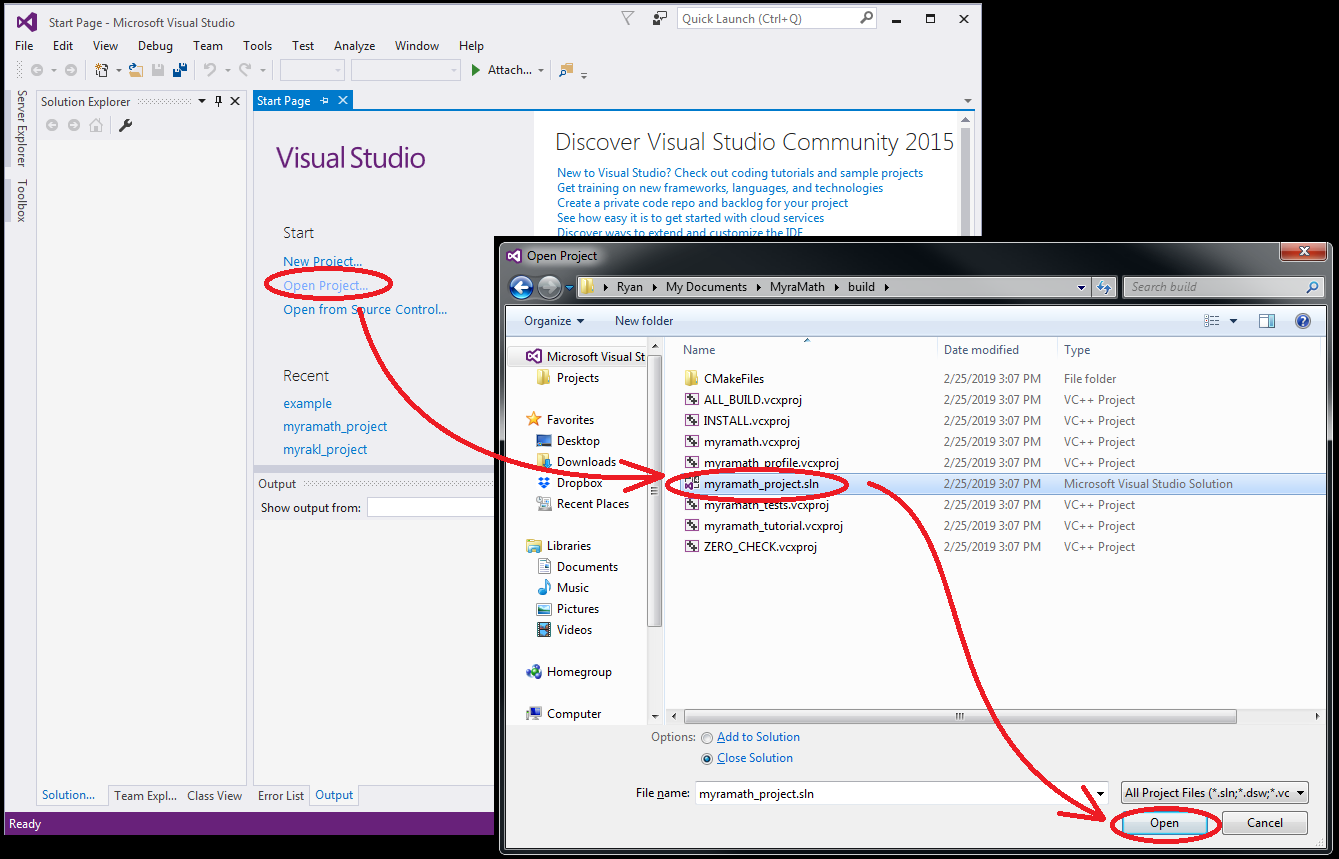This screenshot has width=1339, height=859.
Task: Select the ZERO_CHECK.vcxproj file
Action: coord(760,547)
